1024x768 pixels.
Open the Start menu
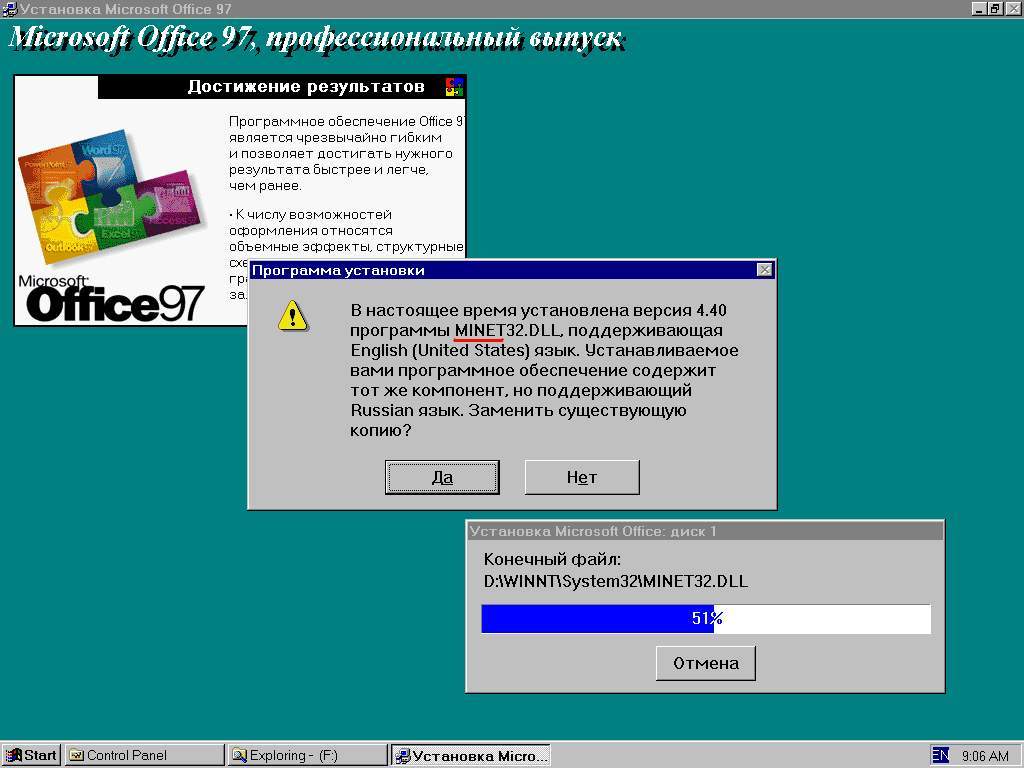(31, 755)
